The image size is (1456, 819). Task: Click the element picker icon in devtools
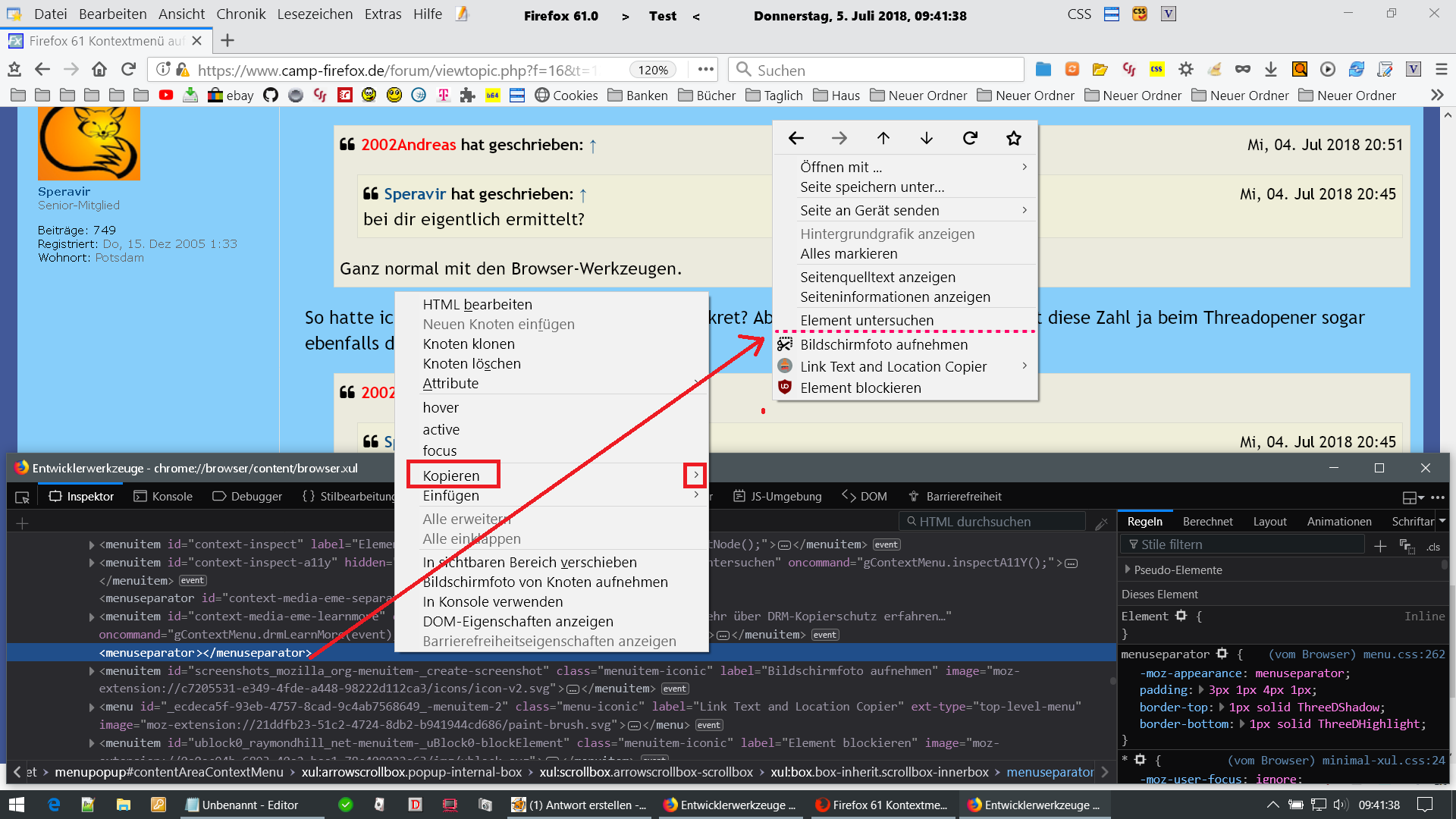click(x=22, y=497)
